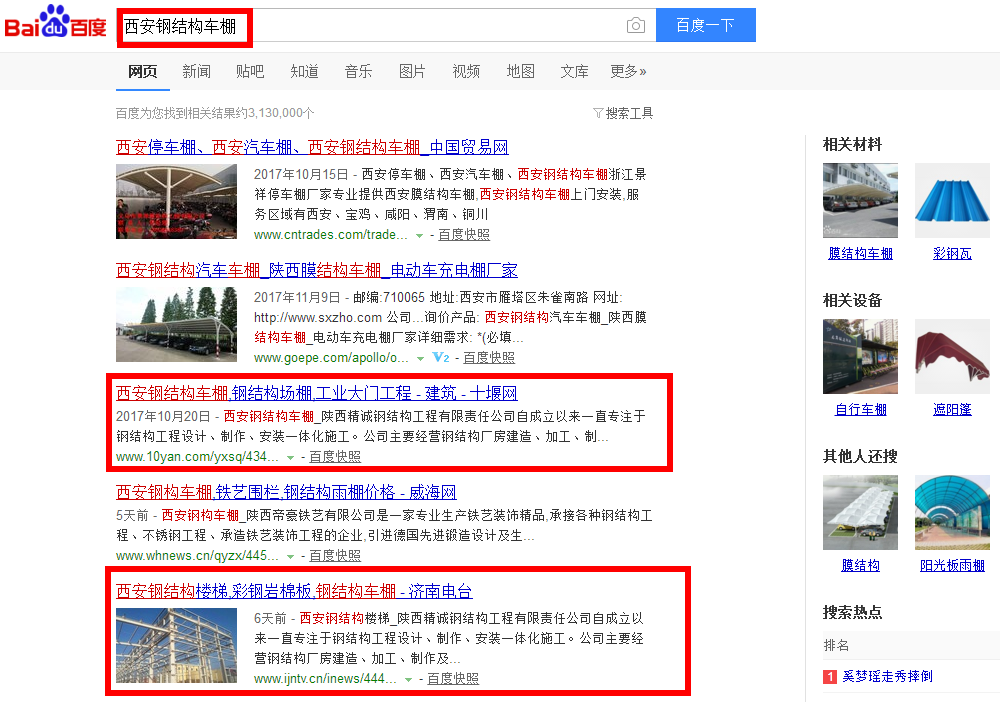Expand dropdown next to www.cntrades.com URL
This screenshot has height=702, width=1000.
coord(419,235)
